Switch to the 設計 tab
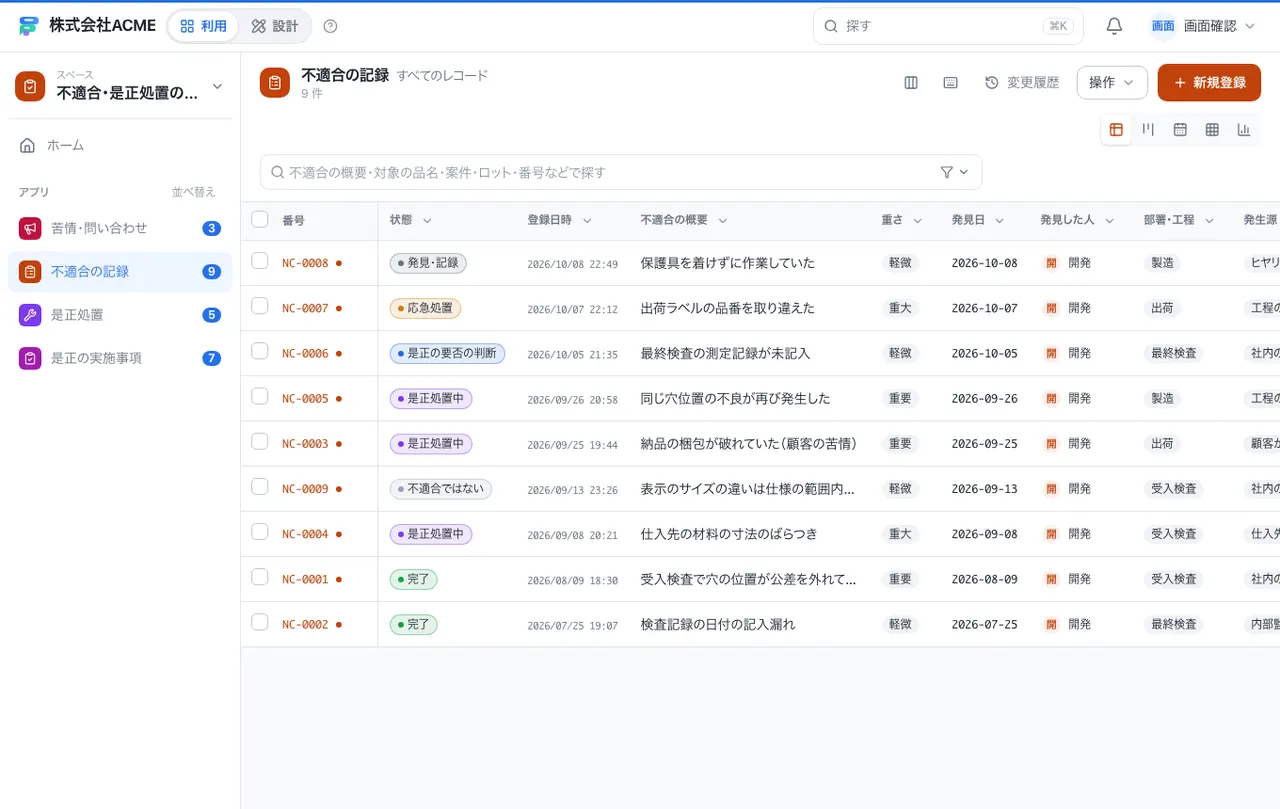Viewport: 1280px width, 809px height. click(275, 26)
